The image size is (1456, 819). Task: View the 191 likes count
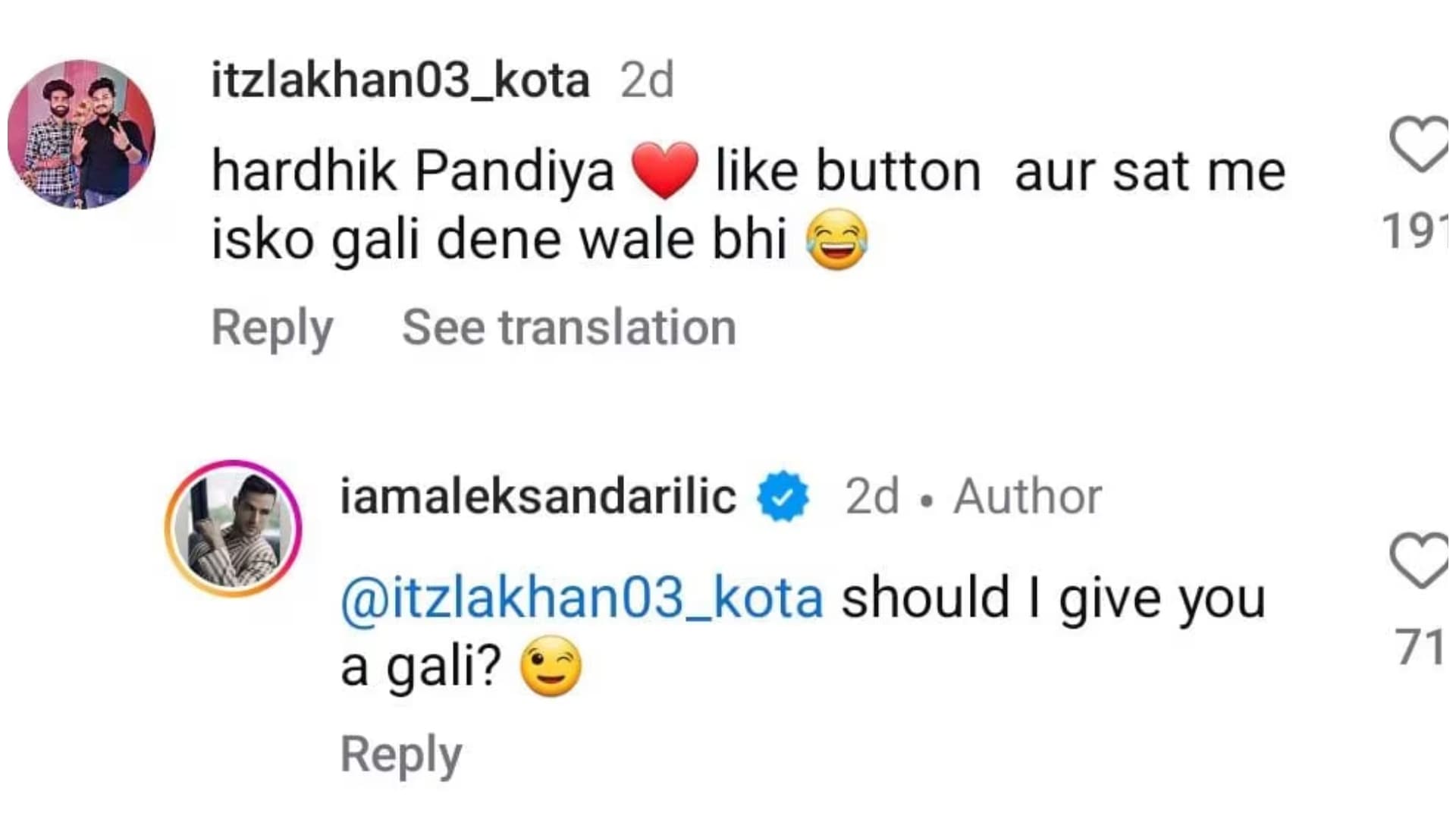1415,231
